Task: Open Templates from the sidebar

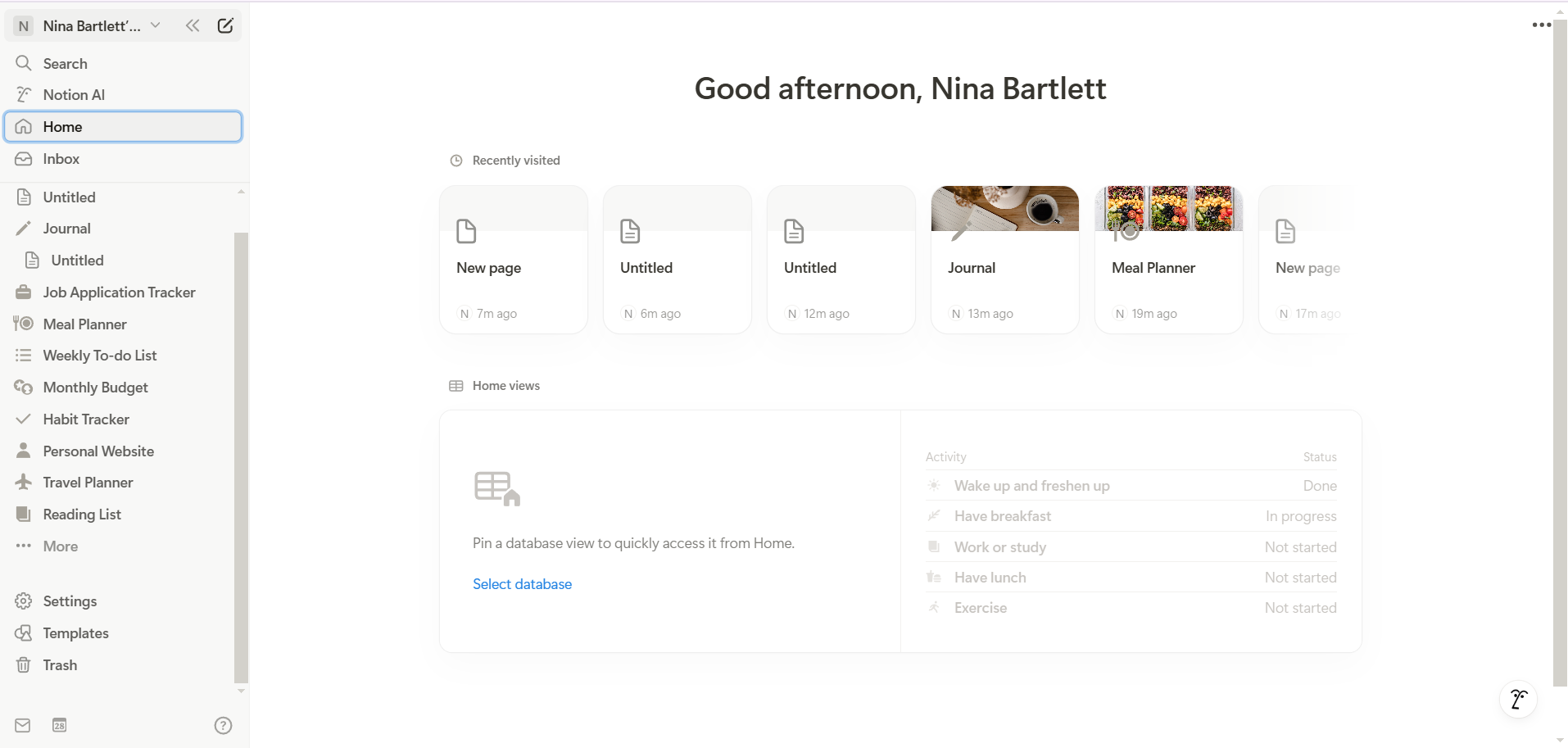Action: 75,632
